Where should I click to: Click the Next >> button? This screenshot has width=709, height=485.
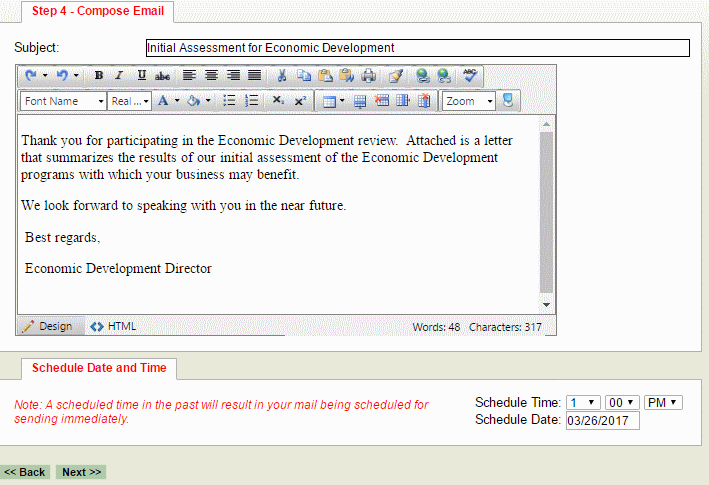81,472
